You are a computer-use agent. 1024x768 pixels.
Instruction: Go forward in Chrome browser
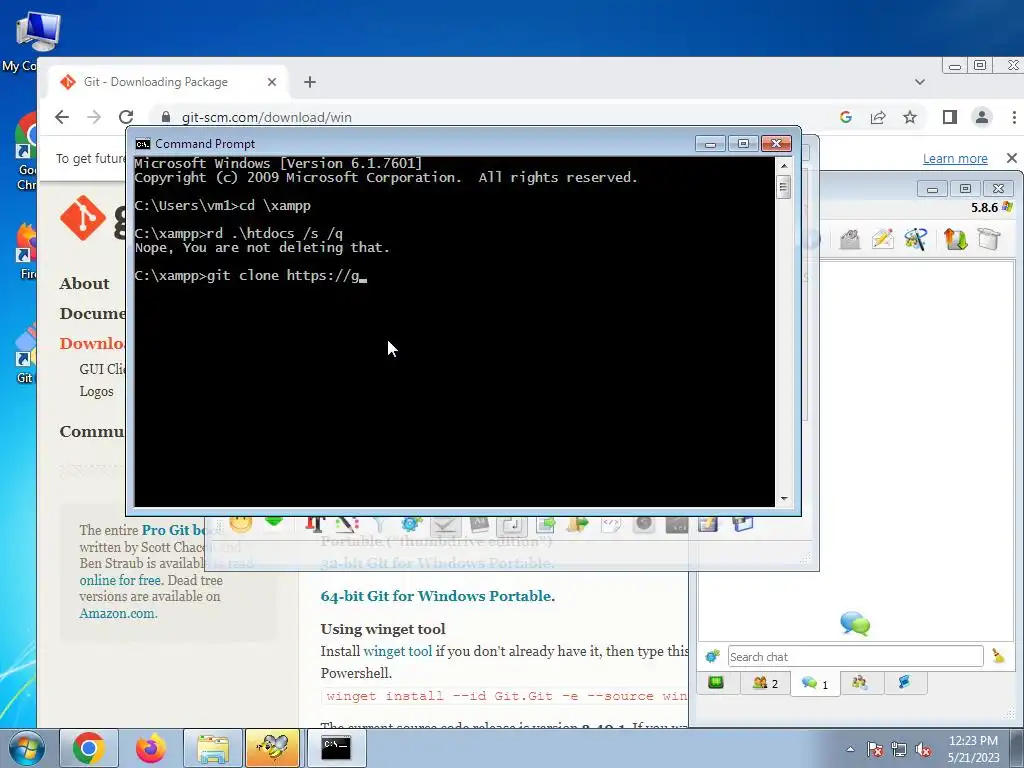point(94,117)
